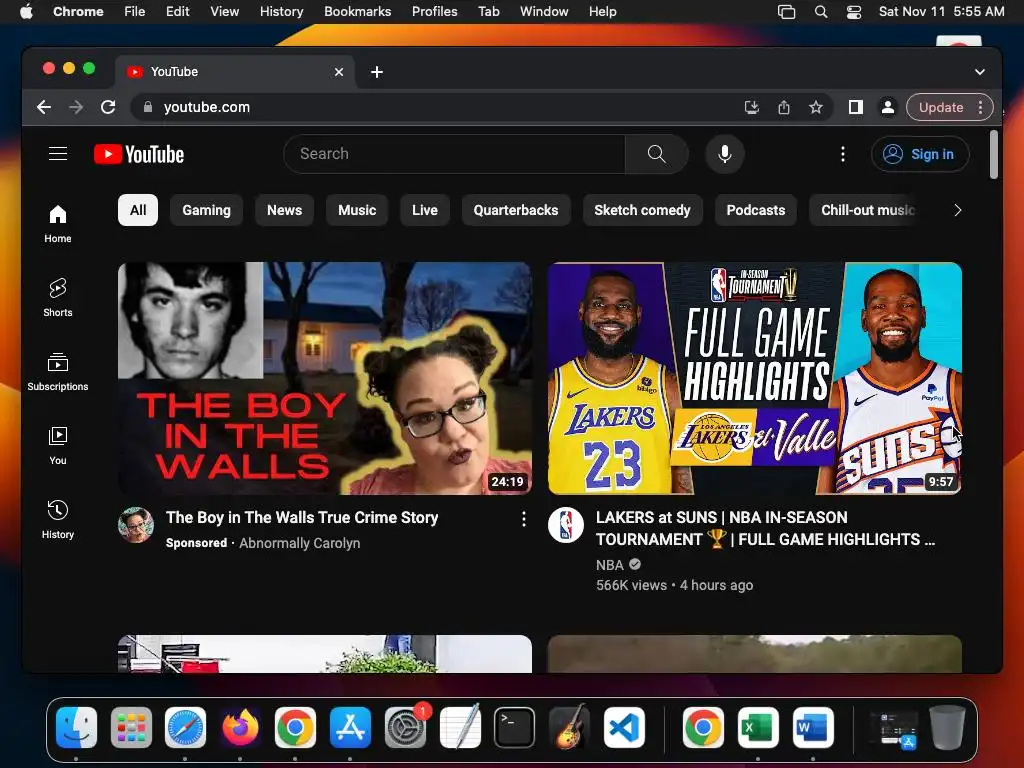Open the Apple menu

(x=26, y=12)
